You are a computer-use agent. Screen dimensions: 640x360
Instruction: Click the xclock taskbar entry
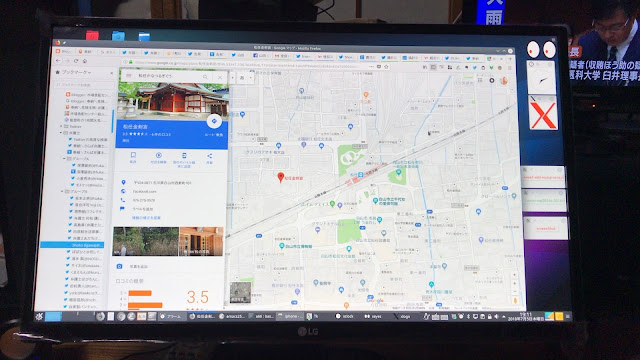(345, 316)
